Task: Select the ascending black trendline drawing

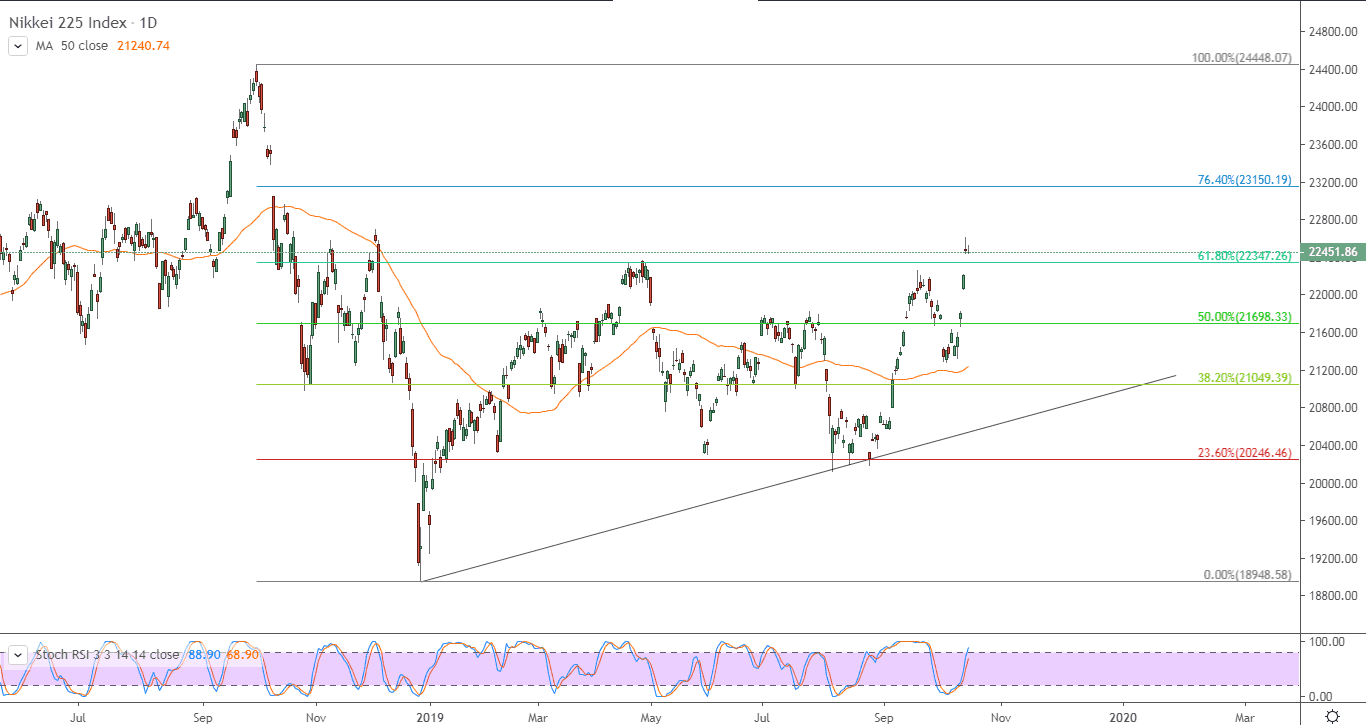Action: point(798,478)
